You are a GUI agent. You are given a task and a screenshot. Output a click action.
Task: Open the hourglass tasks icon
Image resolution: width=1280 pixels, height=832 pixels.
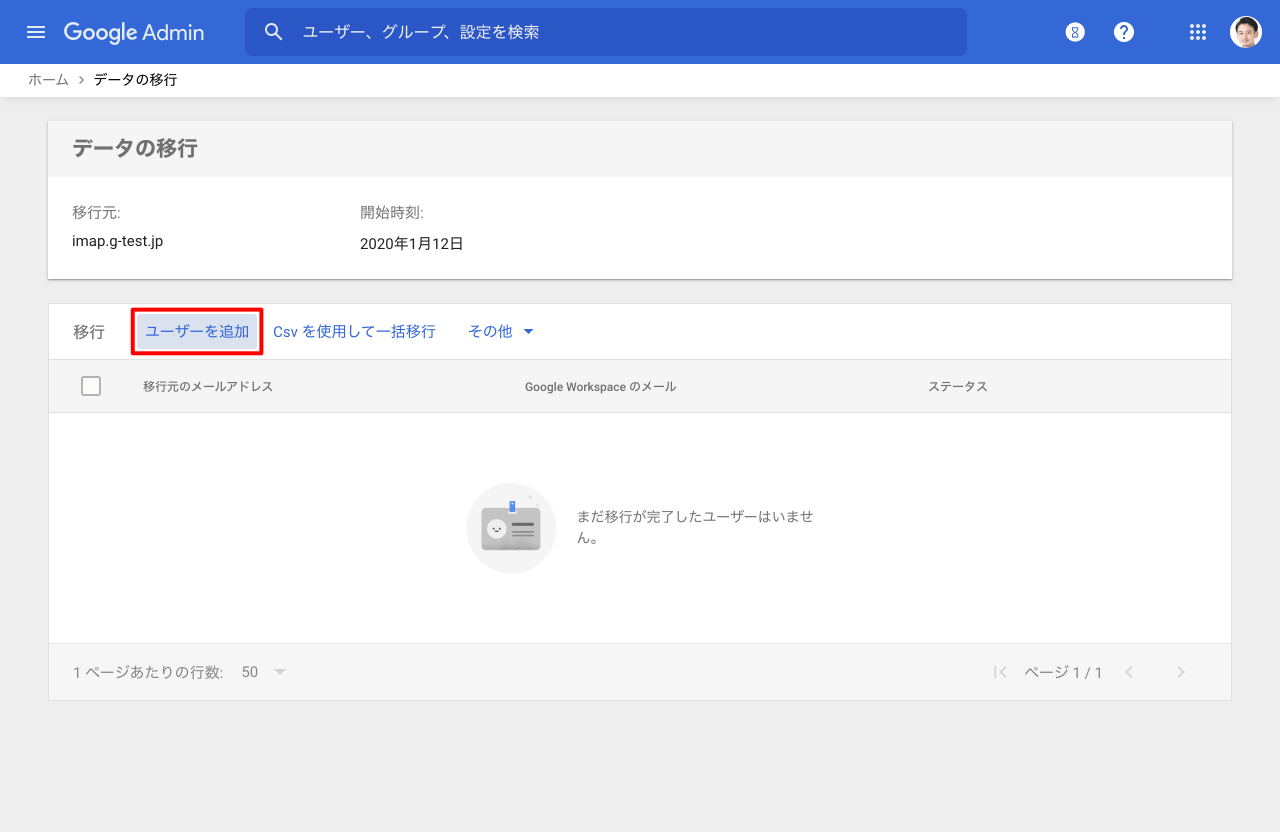1075,32
